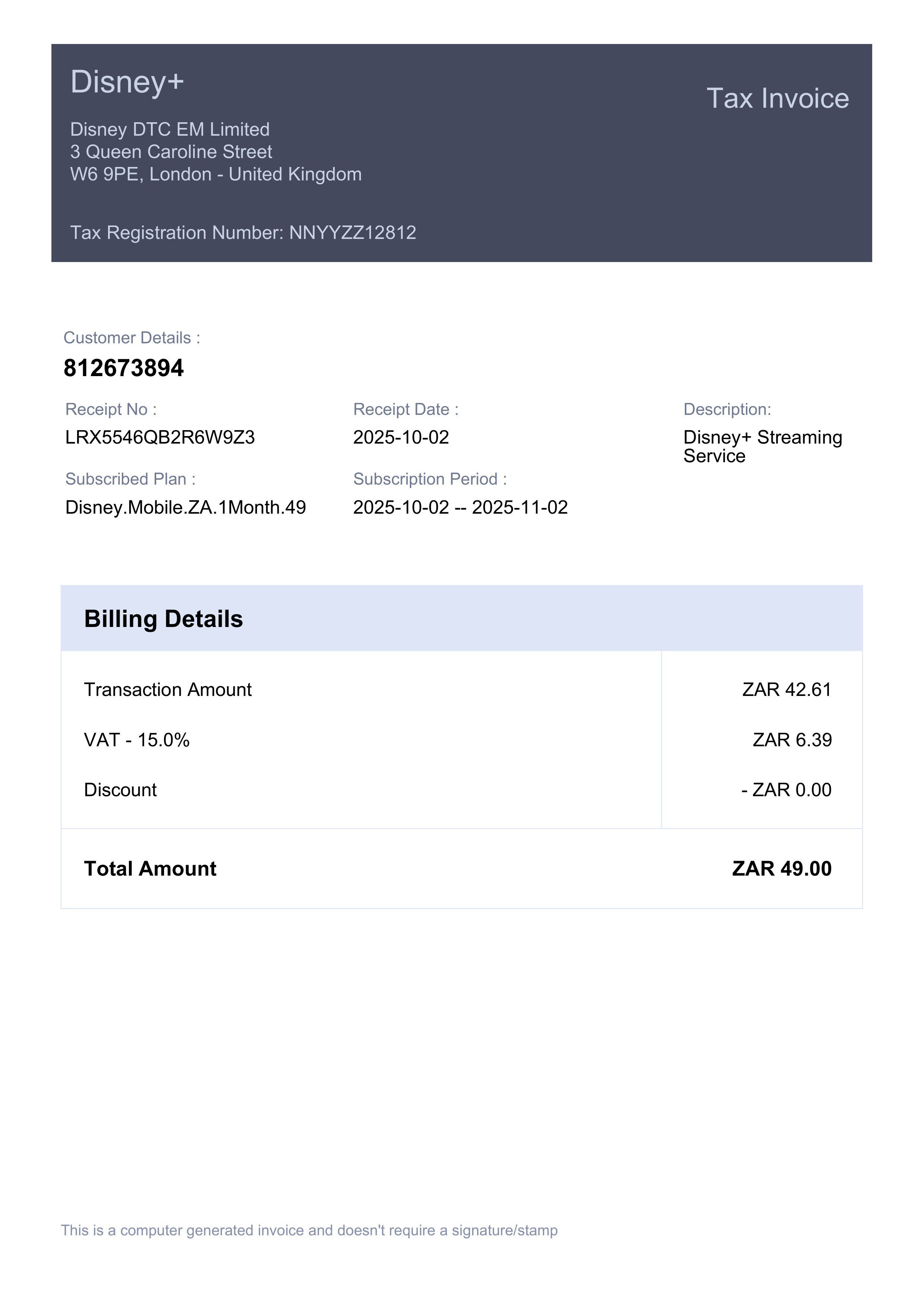Click the W6 9PE, London address line

point(216,174)
